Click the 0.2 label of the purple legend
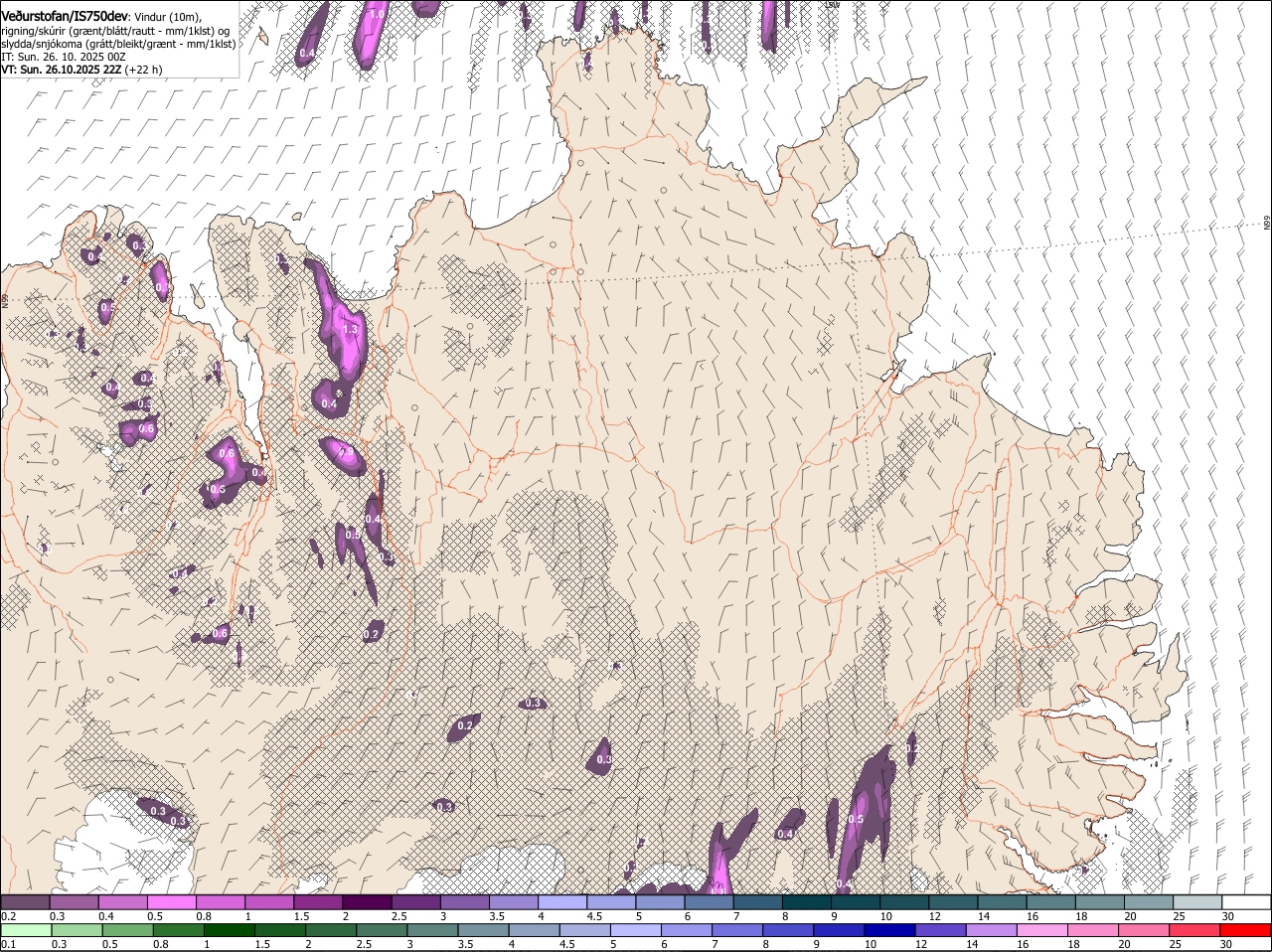Image resolution: width=1272 pixels, height=952 pixels. [x=9, y=915]
